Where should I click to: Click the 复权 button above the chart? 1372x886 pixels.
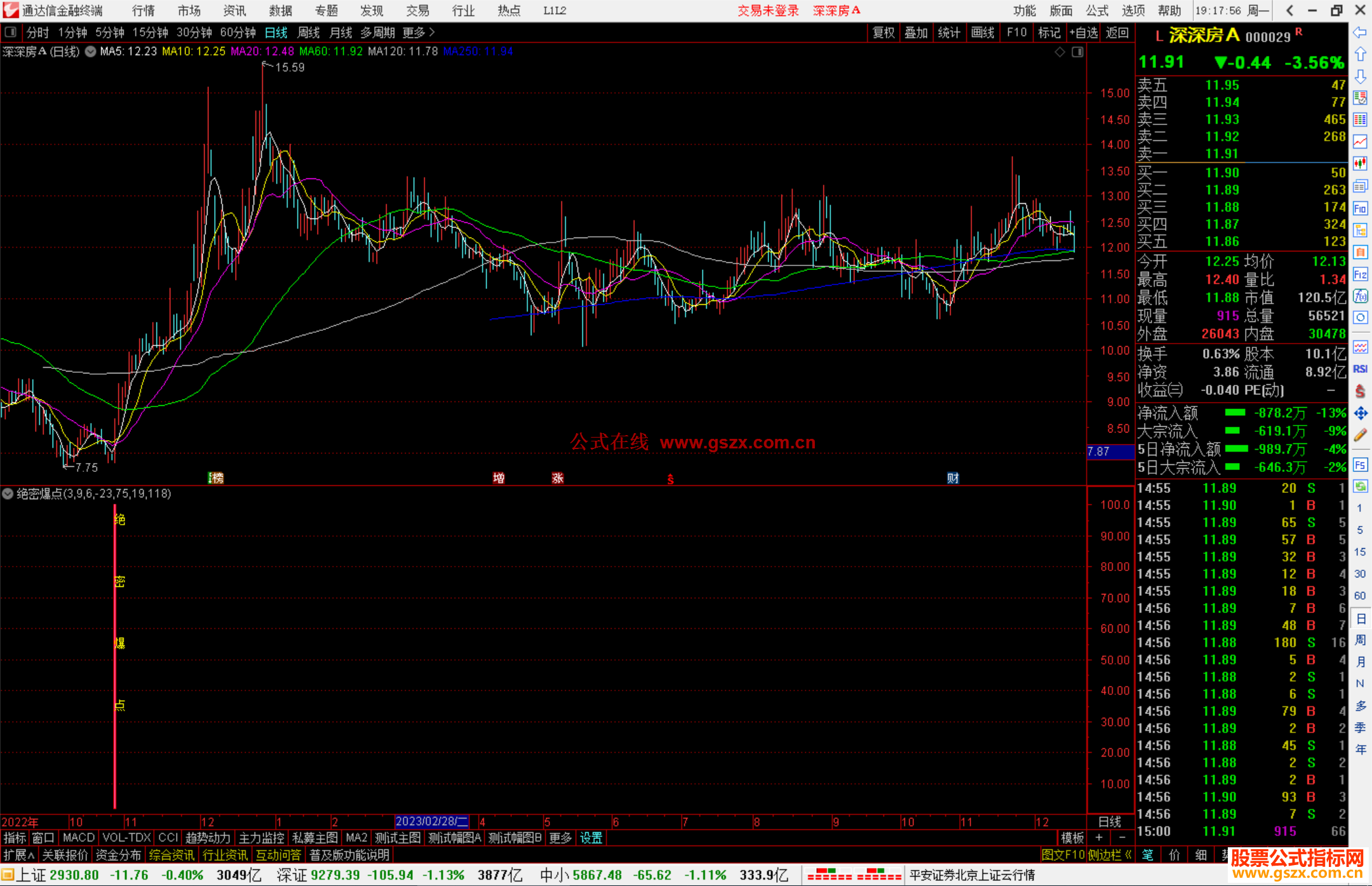click(x=883, y=32)
